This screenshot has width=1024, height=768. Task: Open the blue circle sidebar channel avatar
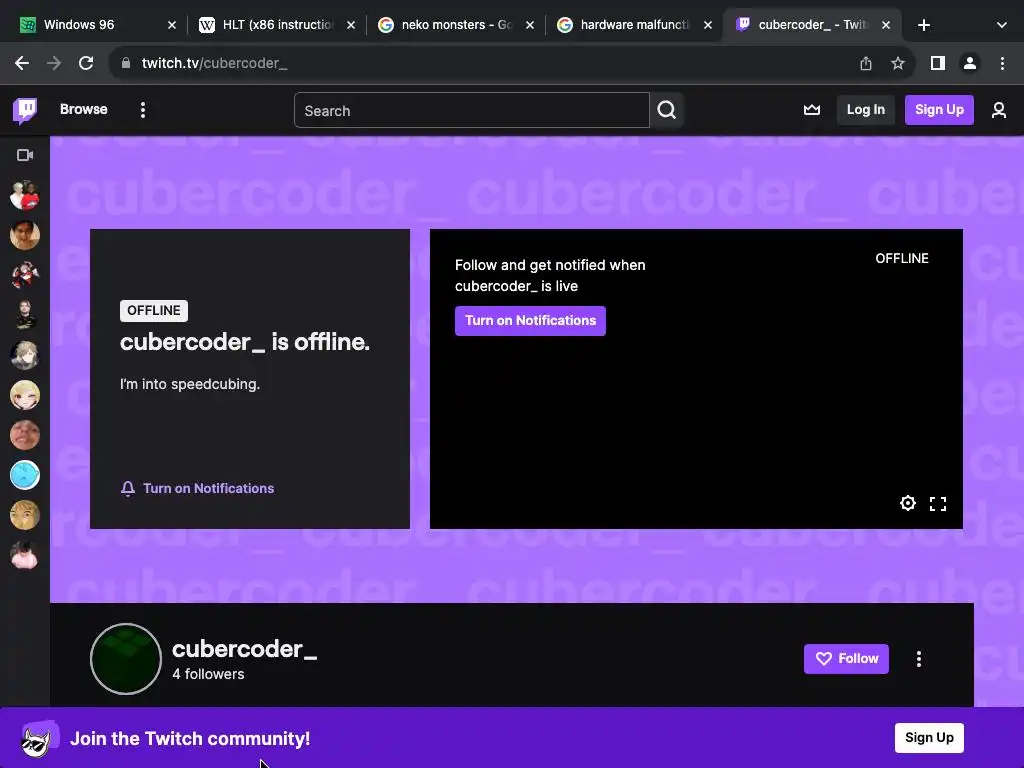tap(25, 475)
